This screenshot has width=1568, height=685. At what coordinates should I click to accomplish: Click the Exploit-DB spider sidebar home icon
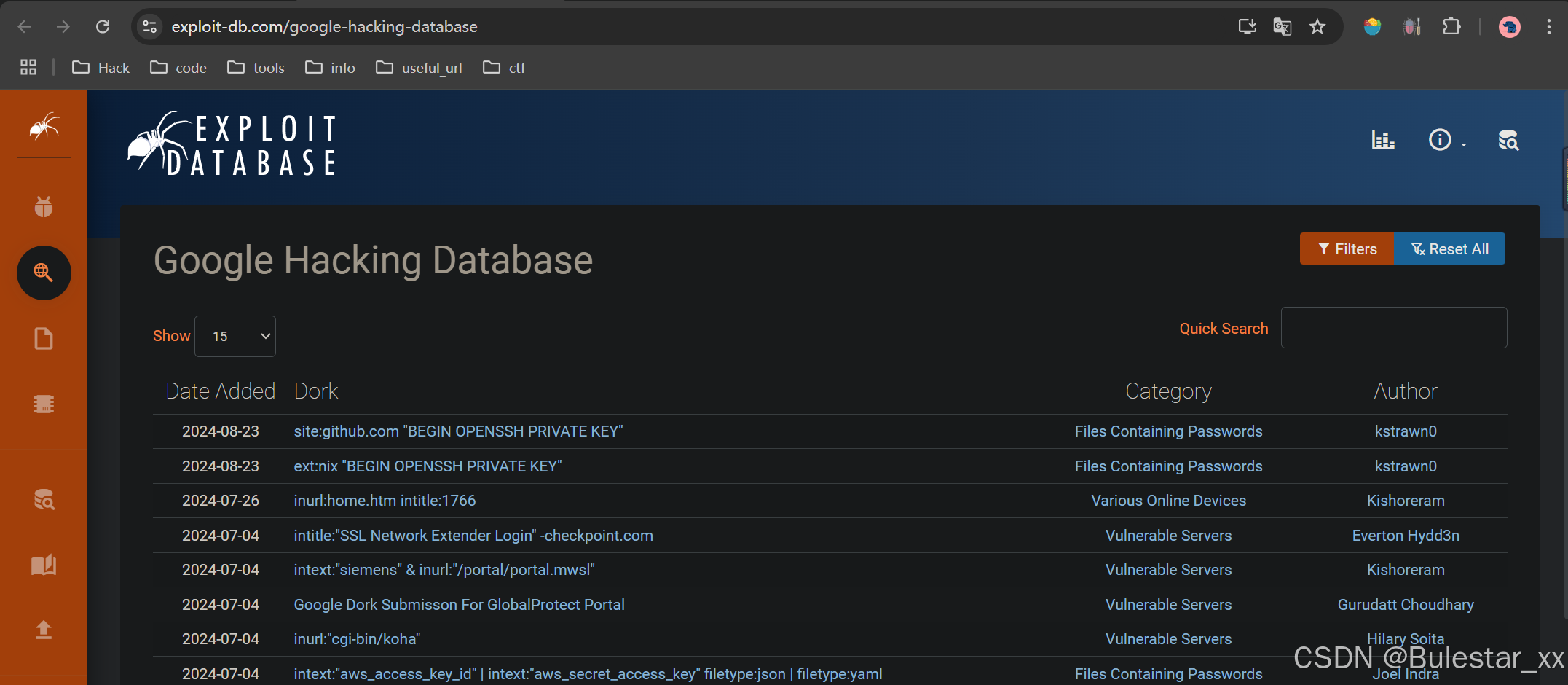44,126
